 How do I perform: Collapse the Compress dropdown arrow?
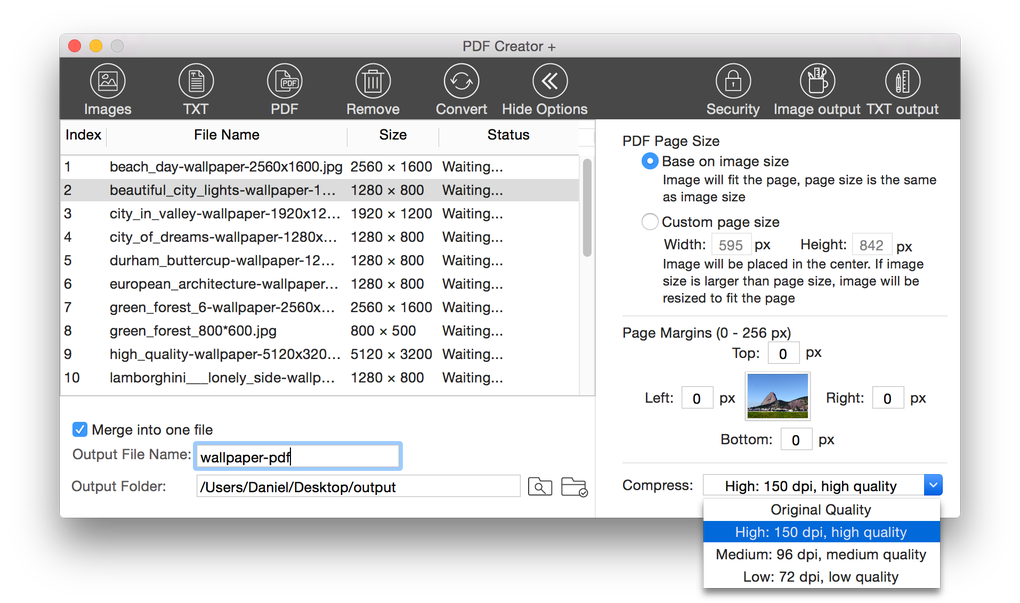933,485
